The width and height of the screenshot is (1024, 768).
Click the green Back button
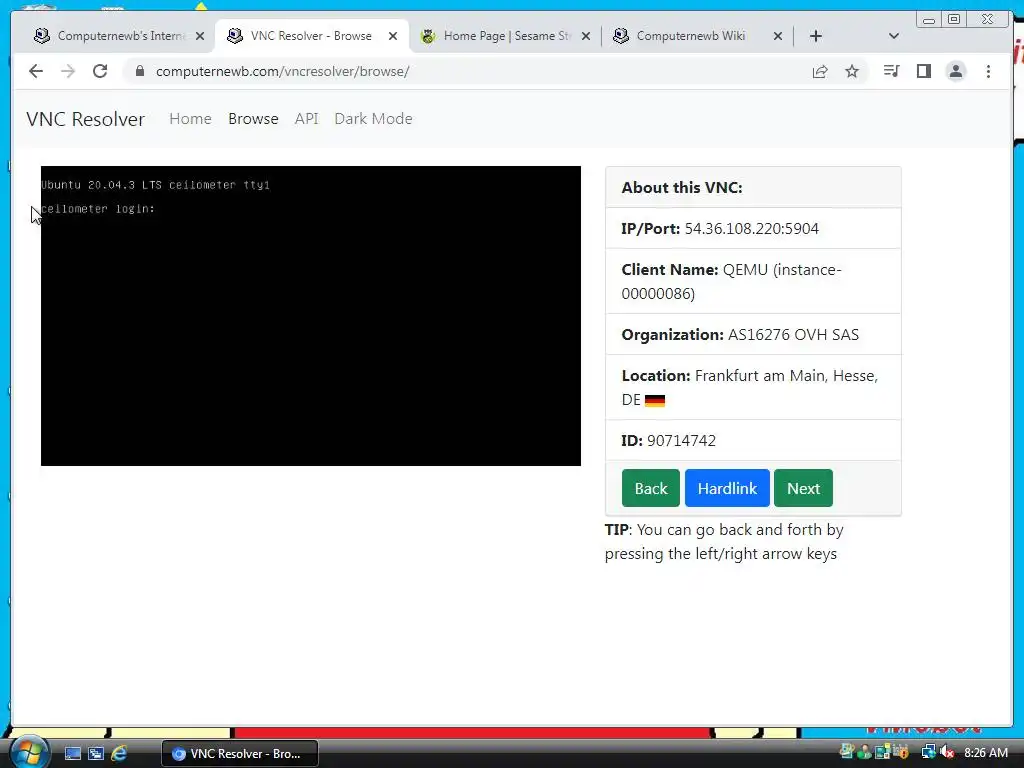650,488
